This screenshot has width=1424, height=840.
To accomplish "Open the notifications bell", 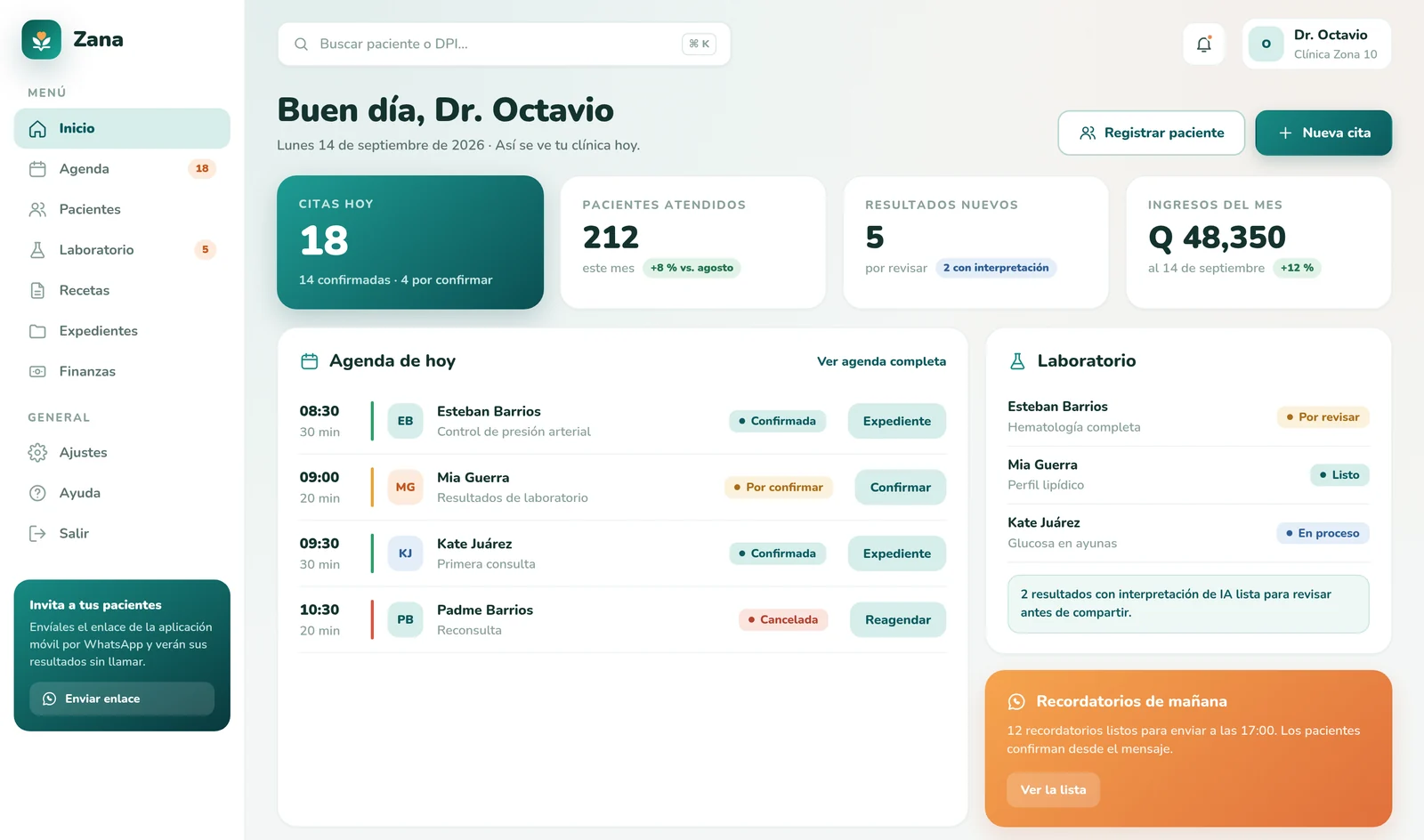I will point(1204,44).
